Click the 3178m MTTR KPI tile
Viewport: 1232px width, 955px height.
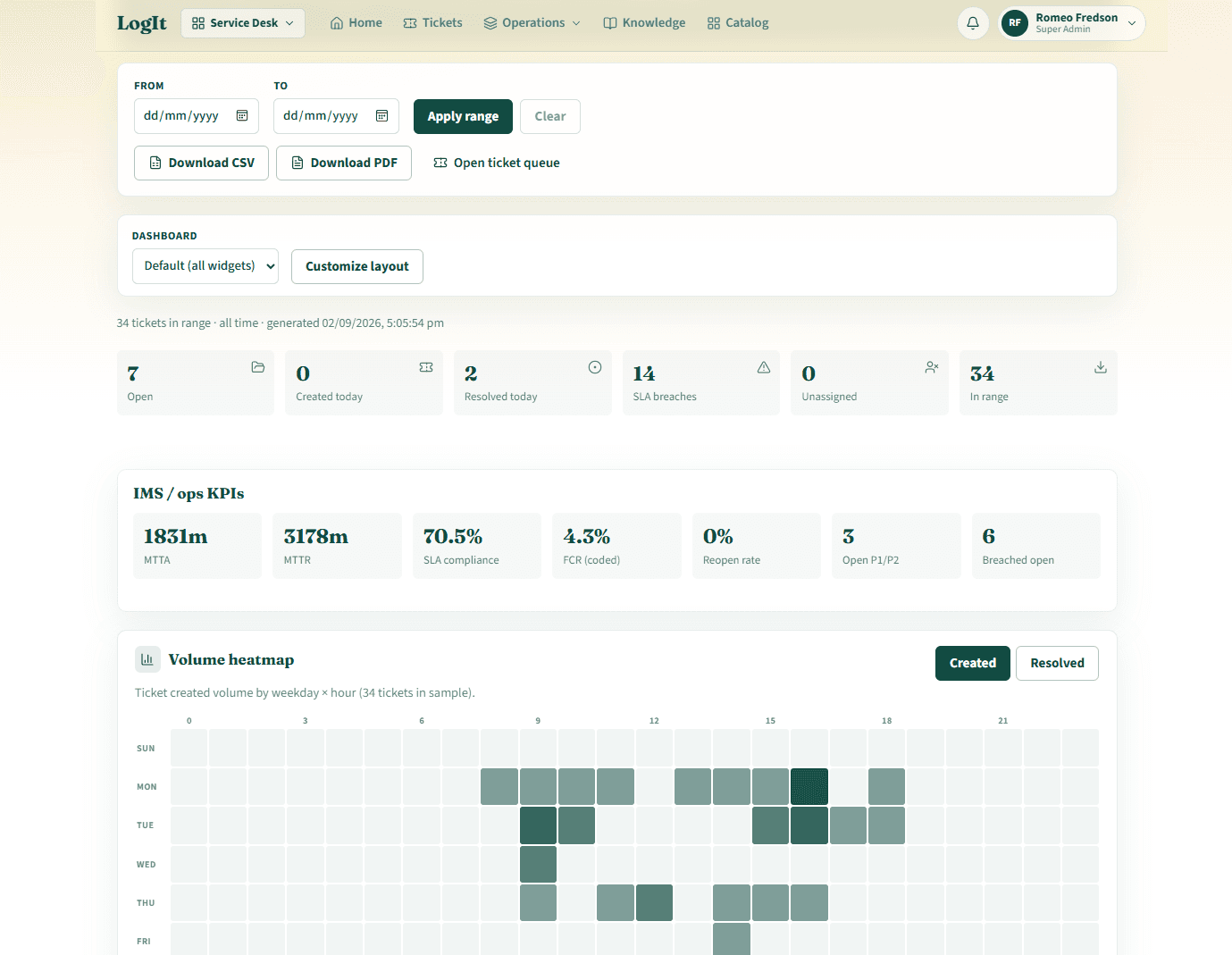337,546
